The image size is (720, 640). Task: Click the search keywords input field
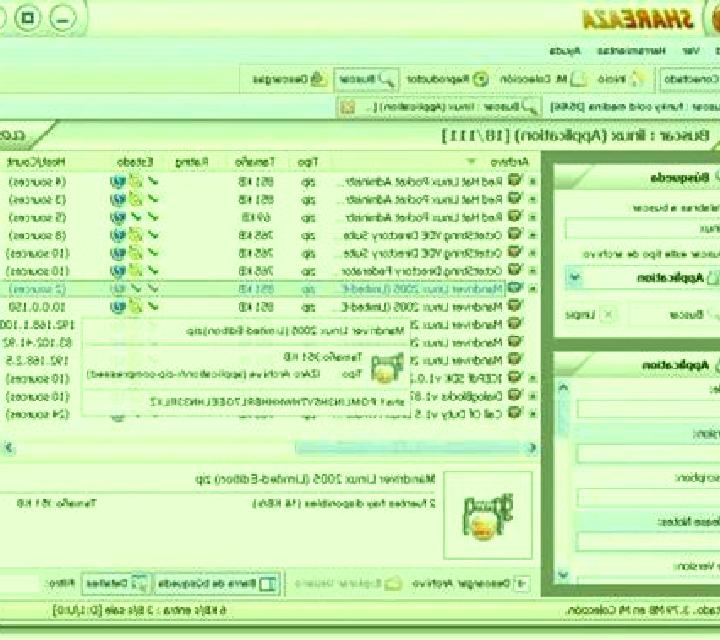tap(642, 229)
